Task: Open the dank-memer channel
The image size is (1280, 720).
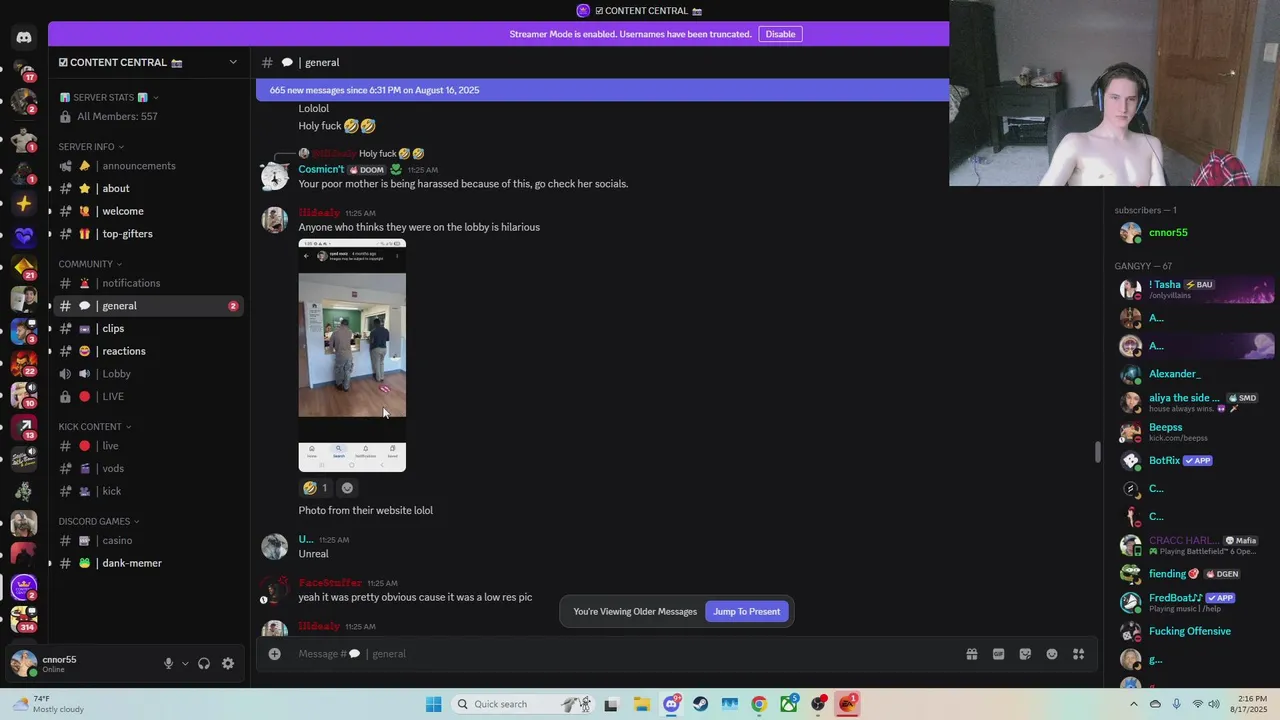Action: coord(147,563)
